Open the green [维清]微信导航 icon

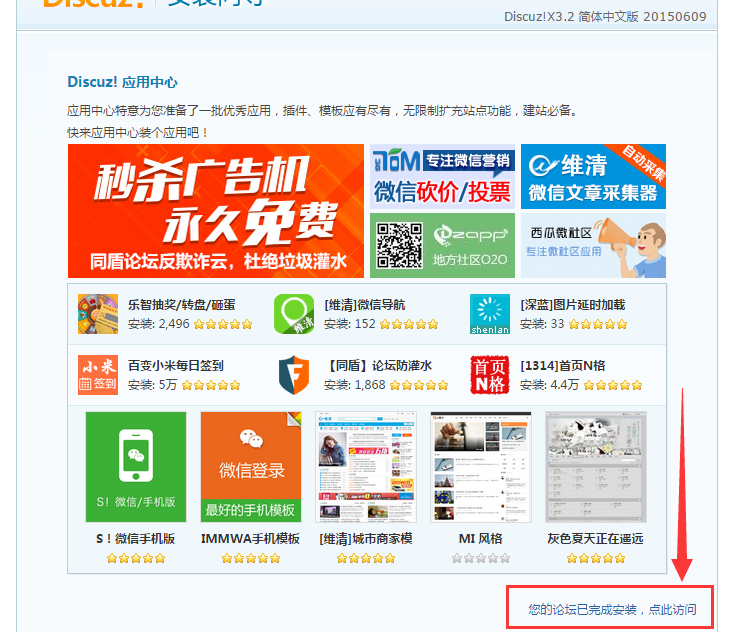tap(294, 314)
